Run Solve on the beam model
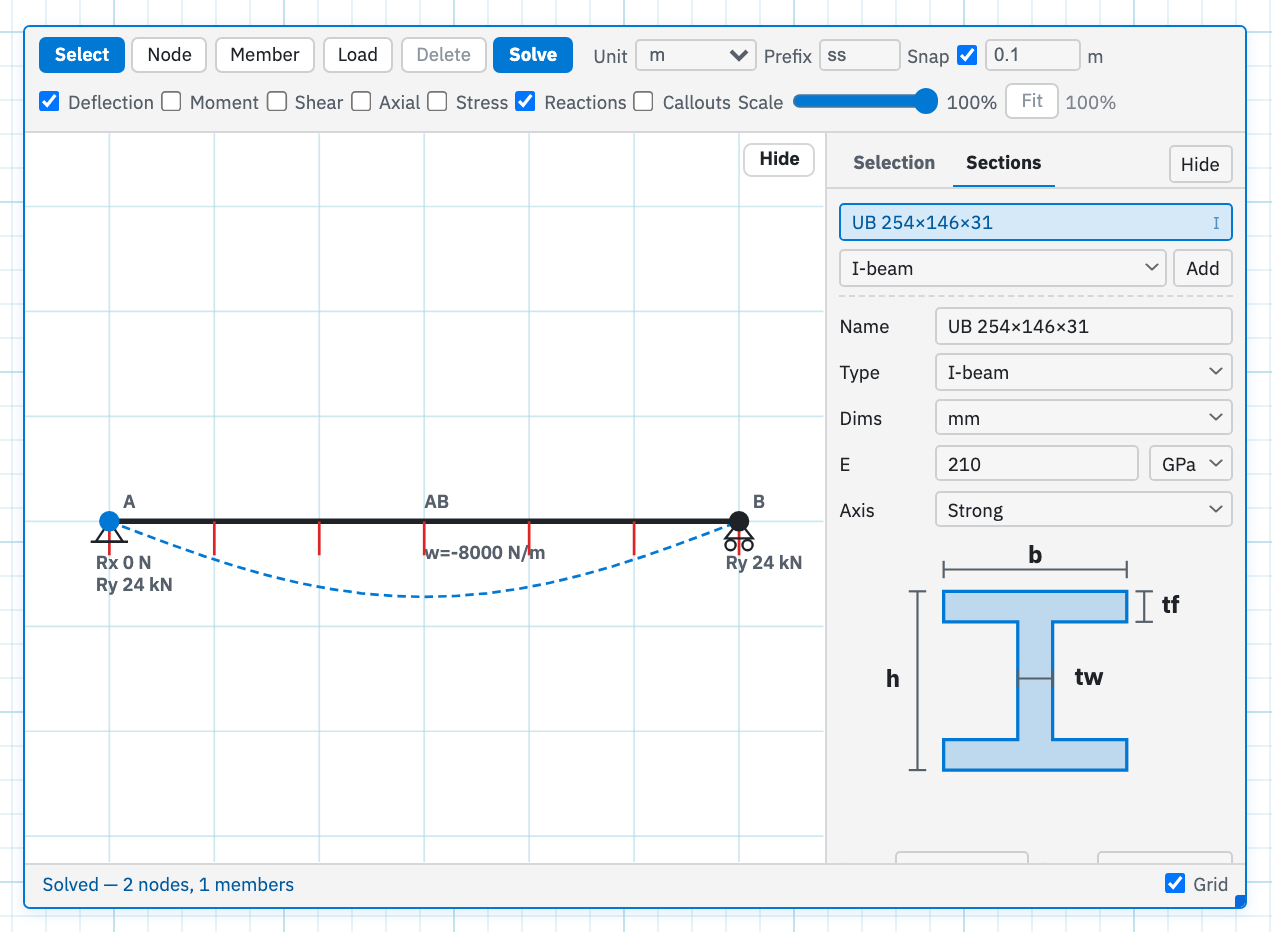Image resolution: width=1272 pixels, height=932 pixels. click(533, 55)
